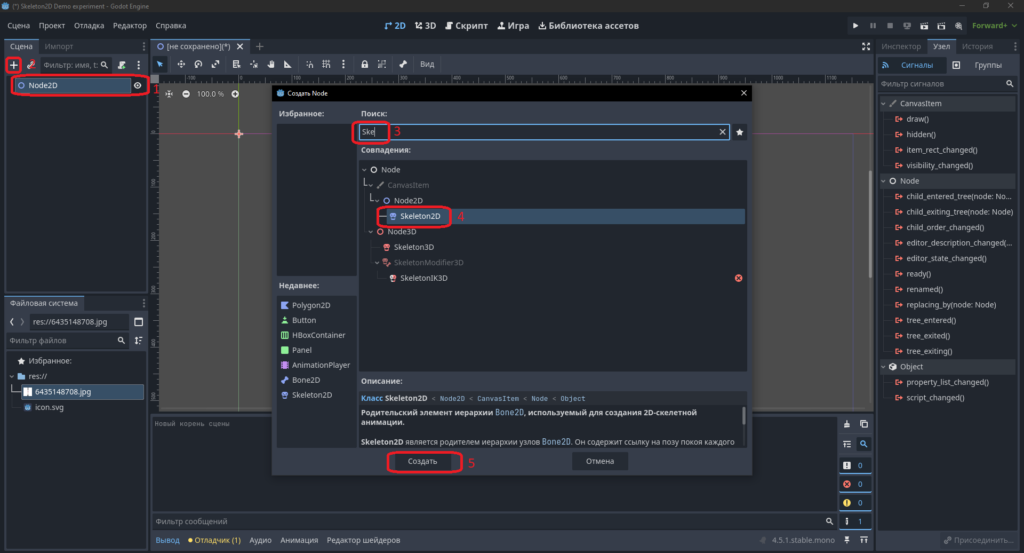The height and width of the screenshot is (553, 1024).
Task: Open Scene panel extra options menu
Action: (x=138, y=65)
